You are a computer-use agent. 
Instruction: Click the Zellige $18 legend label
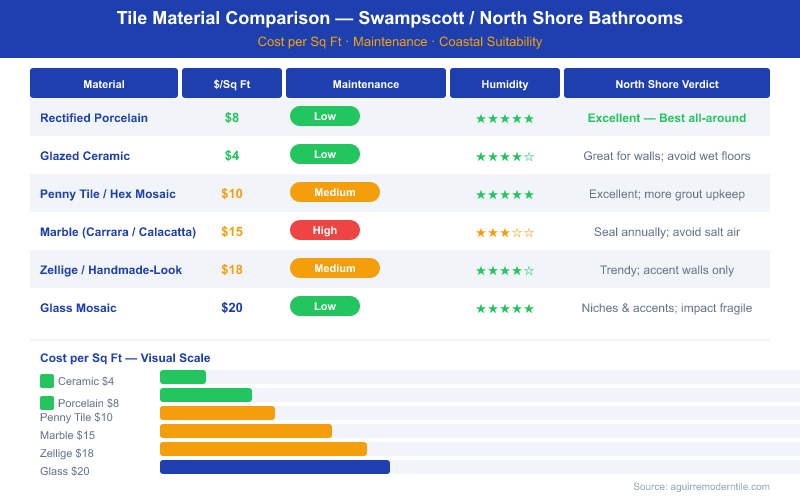click(67, 453)
